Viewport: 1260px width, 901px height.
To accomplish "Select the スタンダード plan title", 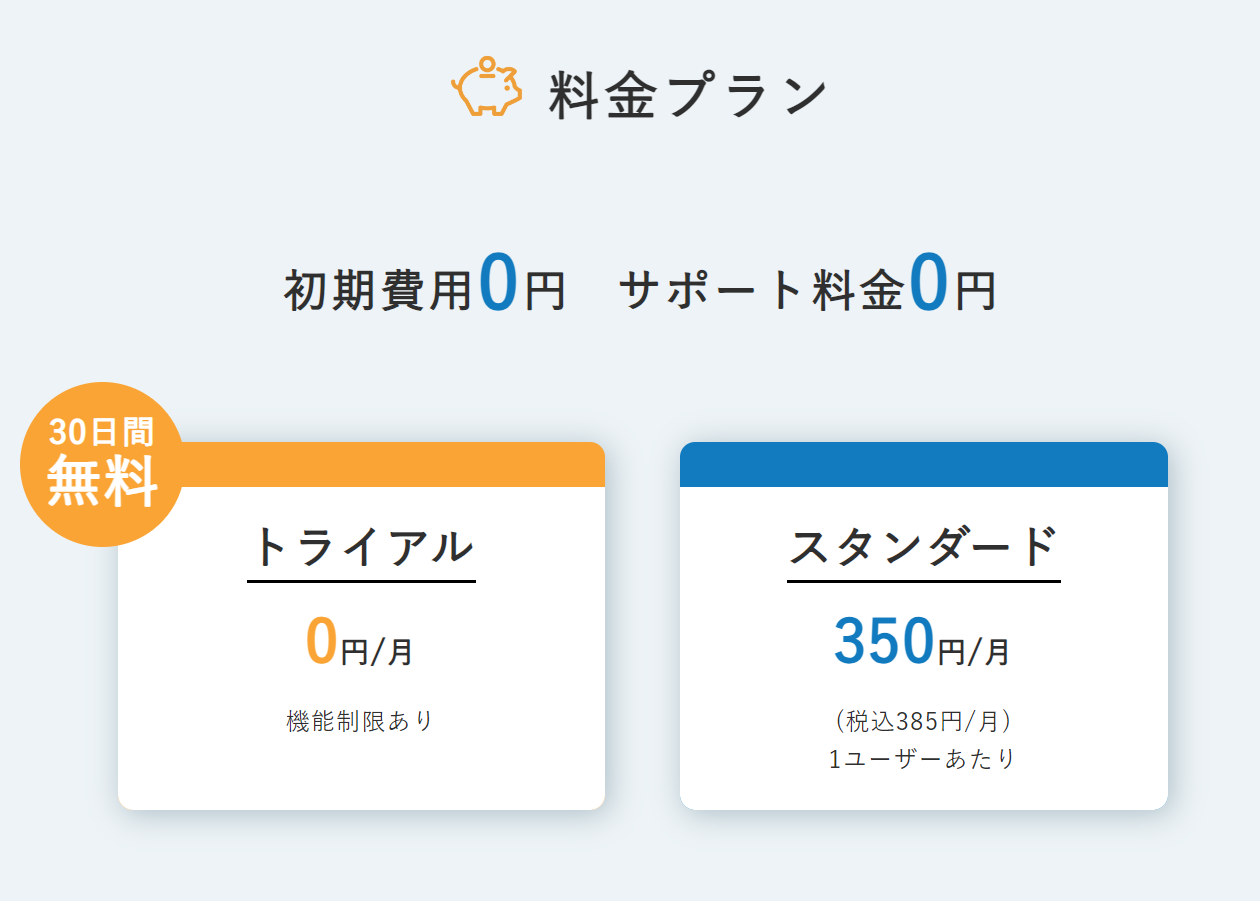I will pyautogui.click(x=923, y=548).
